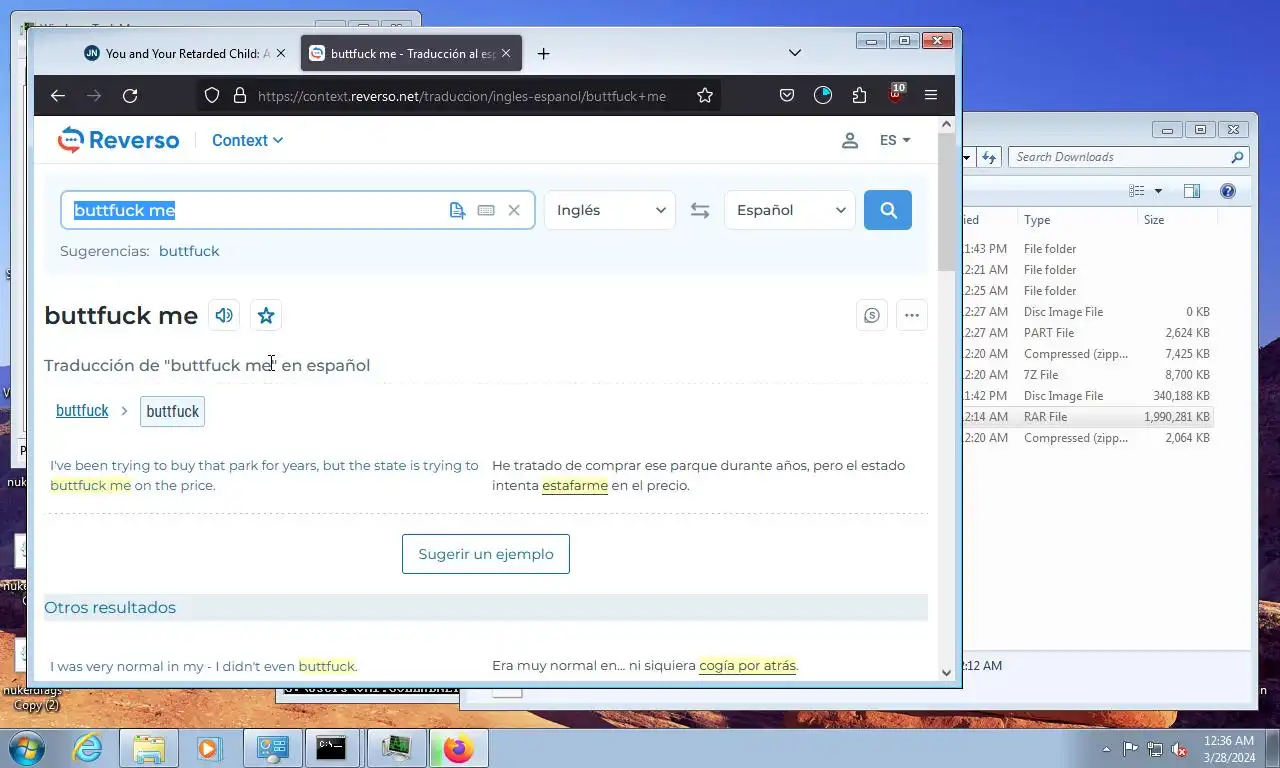The height and width of the screenshot is (768, 1280).
Task: Open Firefox application hamburger menu
Action: [x=931, y=96]
